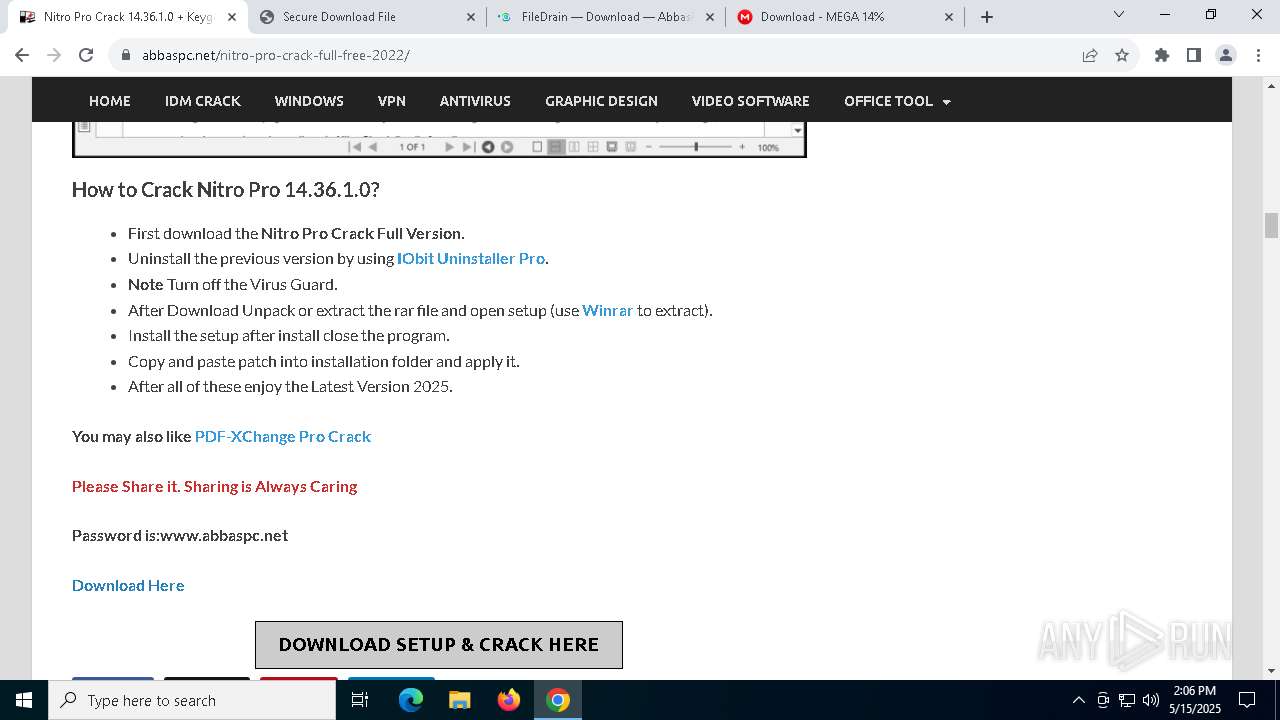Launch Firefox from the taskbar

point(509,700)
